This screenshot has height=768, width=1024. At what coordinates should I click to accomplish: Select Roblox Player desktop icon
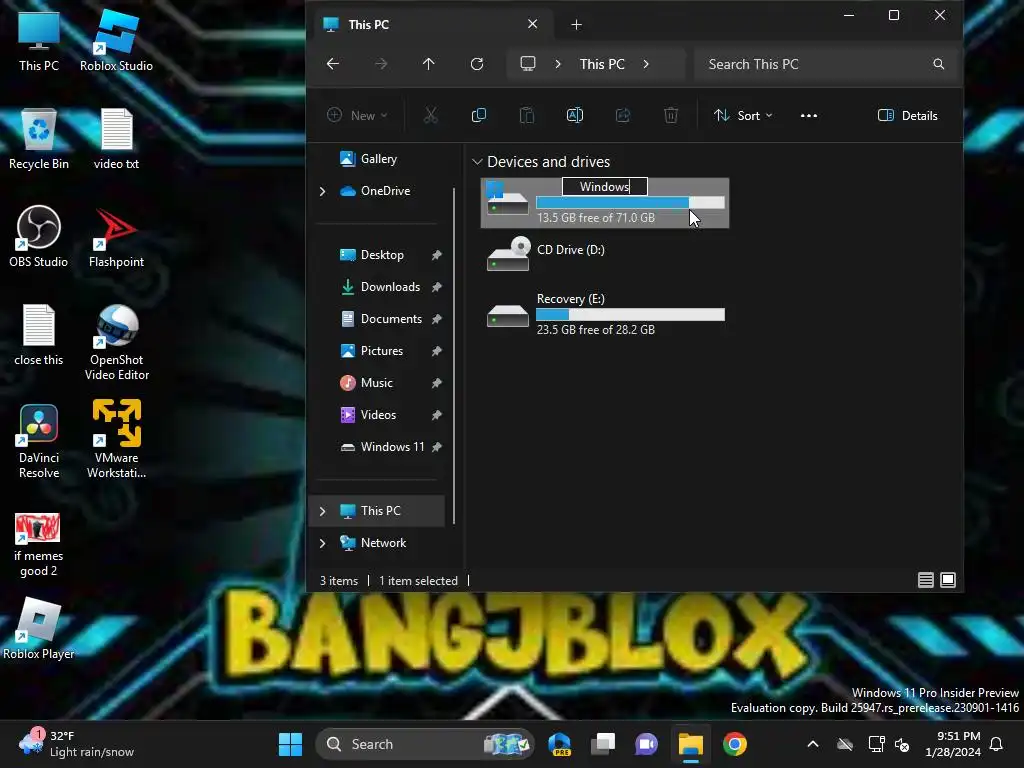pos(39,628)
